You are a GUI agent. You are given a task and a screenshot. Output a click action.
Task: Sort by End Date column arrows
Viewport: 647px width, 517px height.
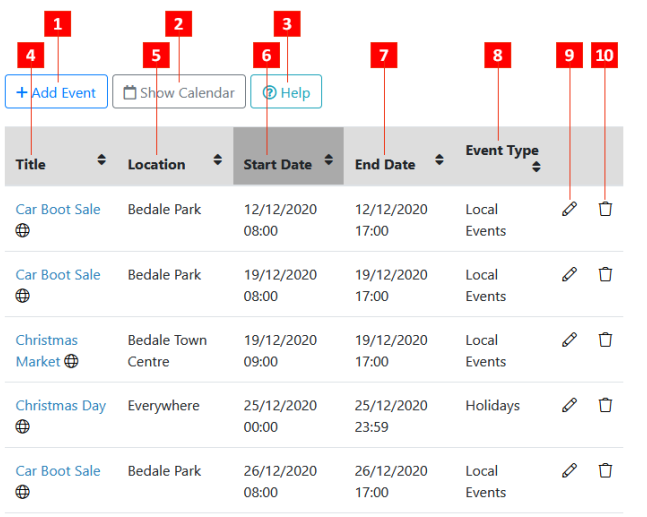[439, 160]
